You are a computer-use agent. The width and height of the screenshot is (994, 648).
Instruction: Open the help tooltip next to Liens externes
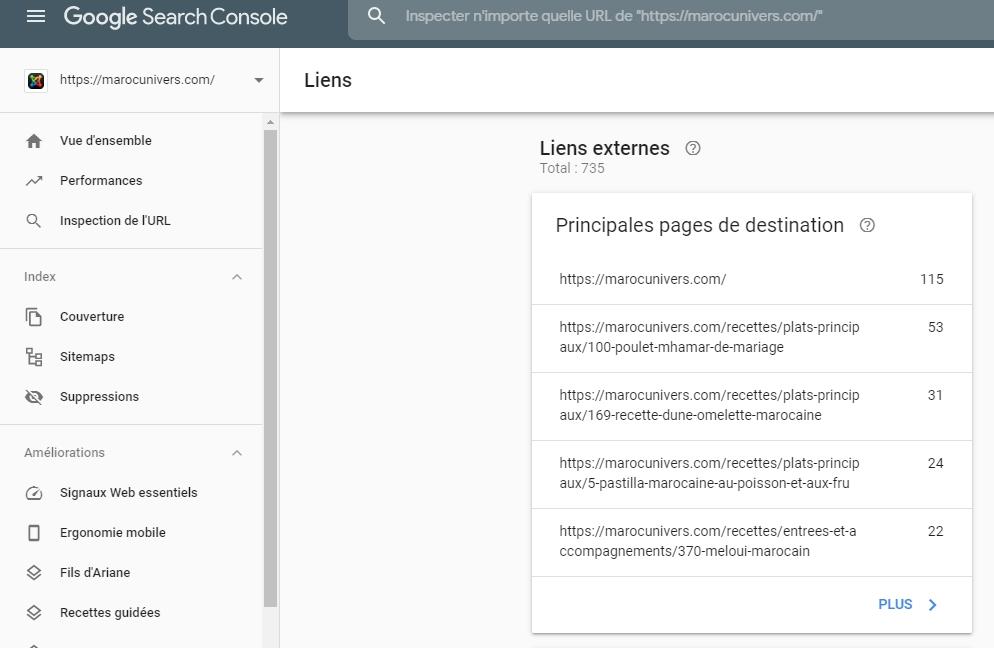pyautogui.click(x=693, y=148)
